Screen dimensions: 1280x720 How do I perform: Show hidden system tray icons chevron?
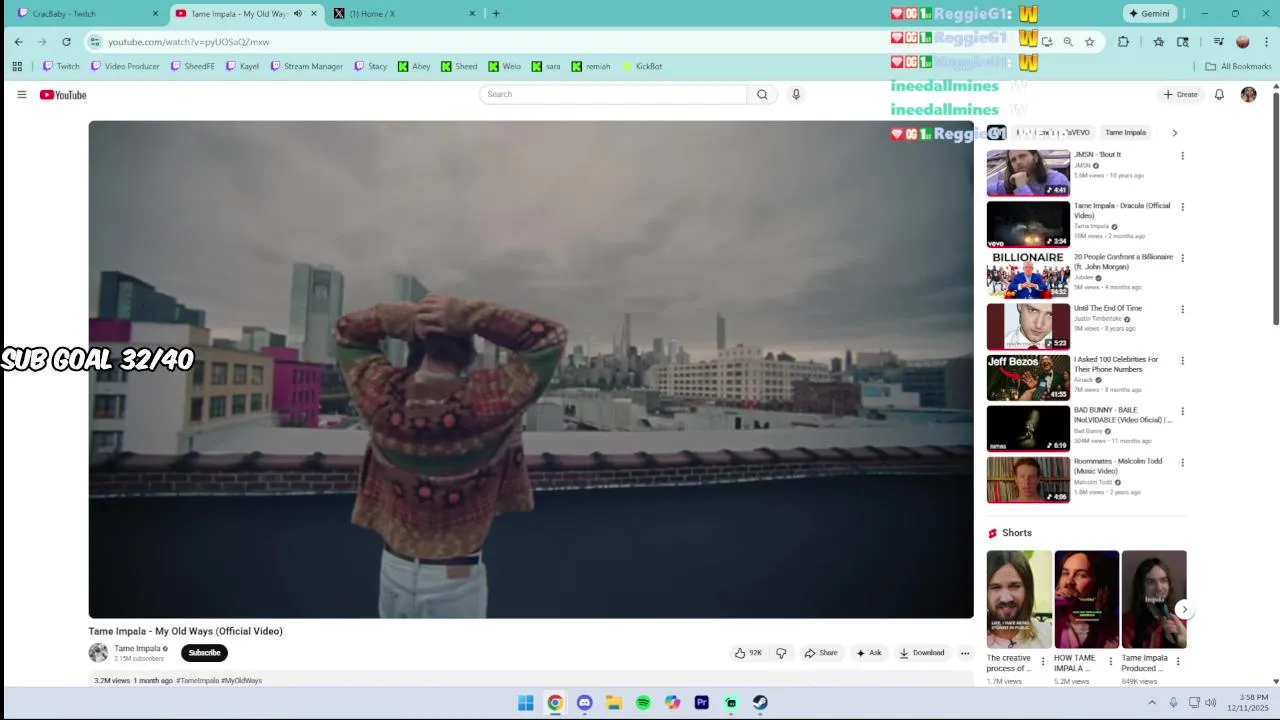point(1151,703)
